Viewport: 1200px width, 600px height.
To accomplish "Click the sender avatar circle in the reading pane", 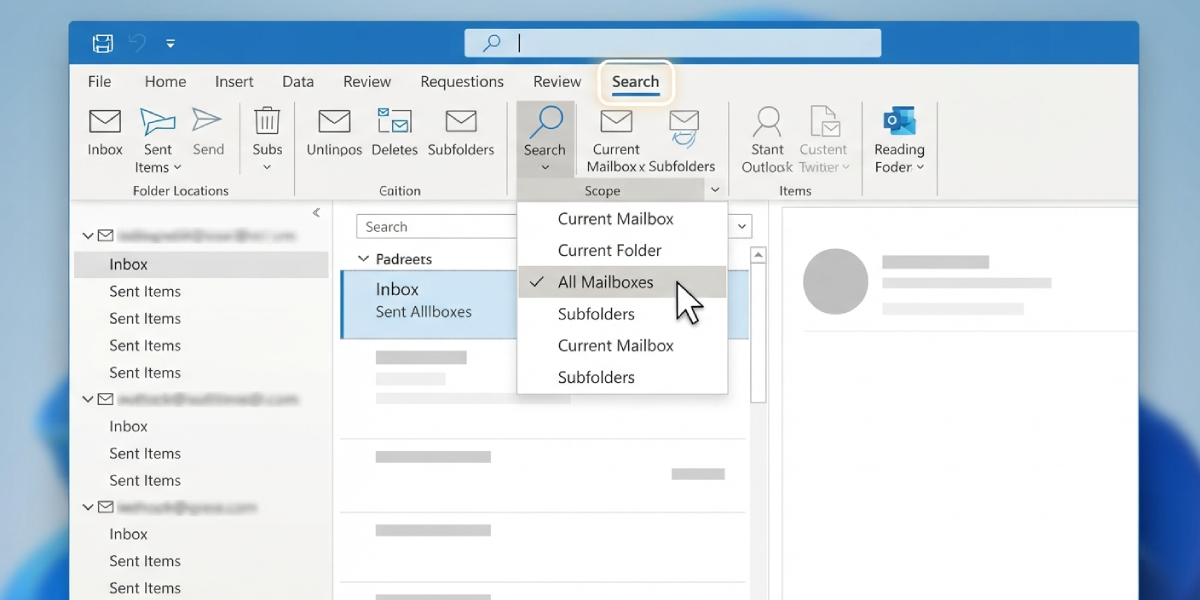I will (x=835, y=282).
